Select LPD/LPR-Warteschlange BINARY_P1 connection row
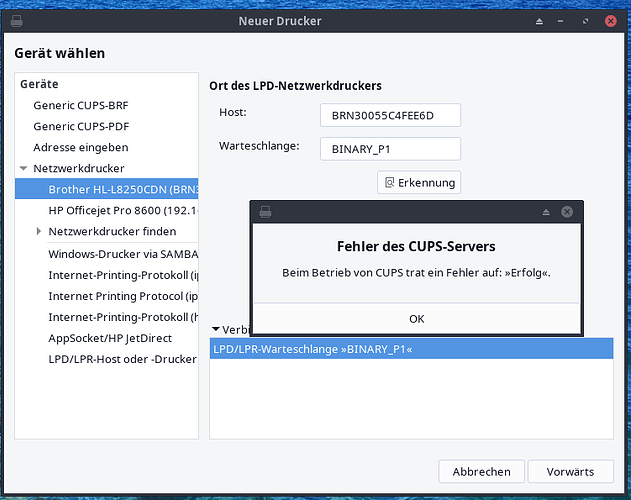This screenshot has height=500, width=631. pos(411,349)
